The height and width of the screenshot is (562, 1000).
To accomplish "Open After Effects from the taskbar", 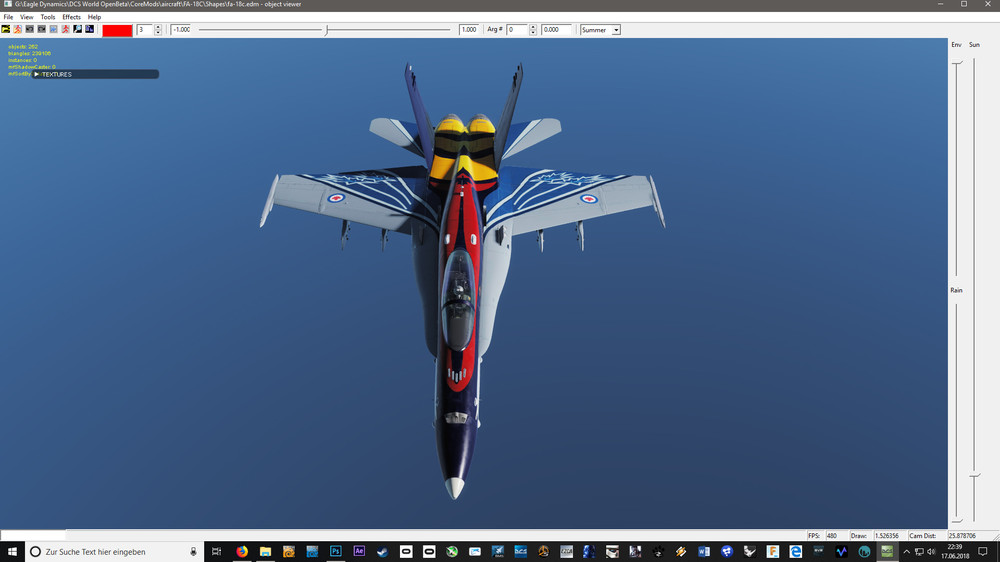I will [x=359, y=552].
